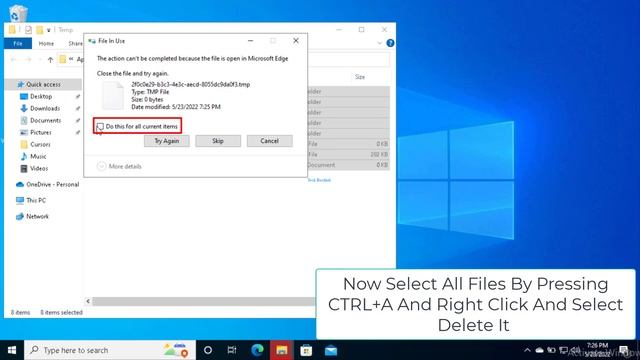Image resolution: width=640 pixels, height=360 pixels.
Task: Open Task View on taskbar
Action: coord(232,350)
